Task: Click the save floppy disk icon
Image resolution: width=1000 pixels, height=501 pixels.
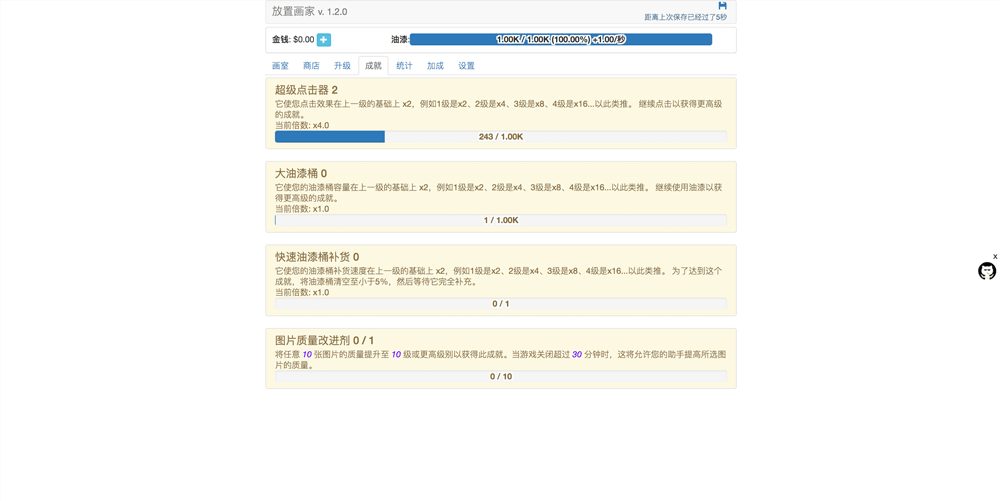Action: pos(722,6)
